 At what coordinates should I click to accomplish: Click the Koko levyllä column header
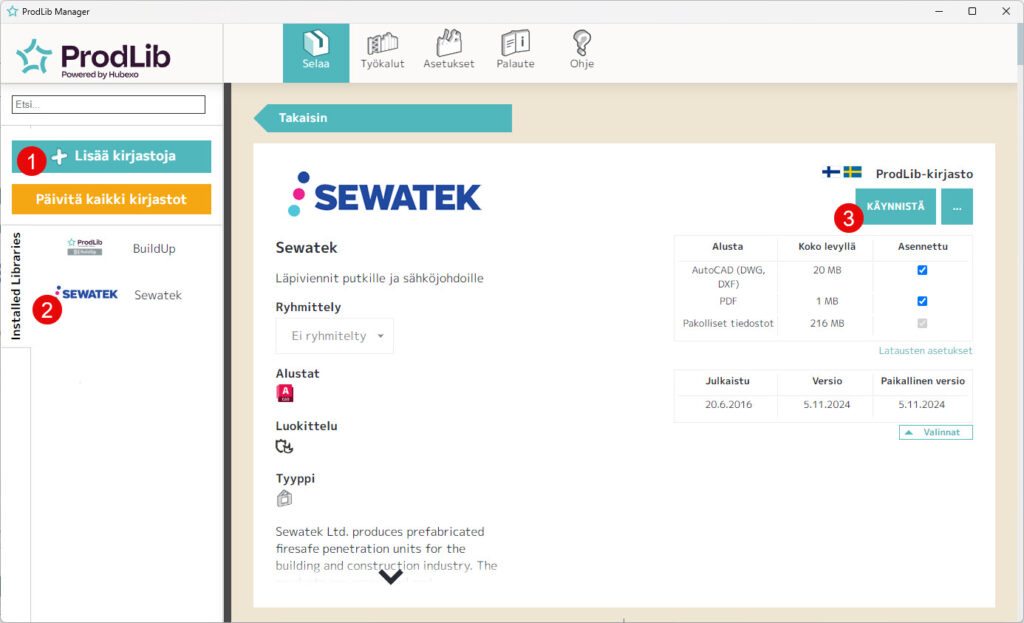(x=827, y=246)
